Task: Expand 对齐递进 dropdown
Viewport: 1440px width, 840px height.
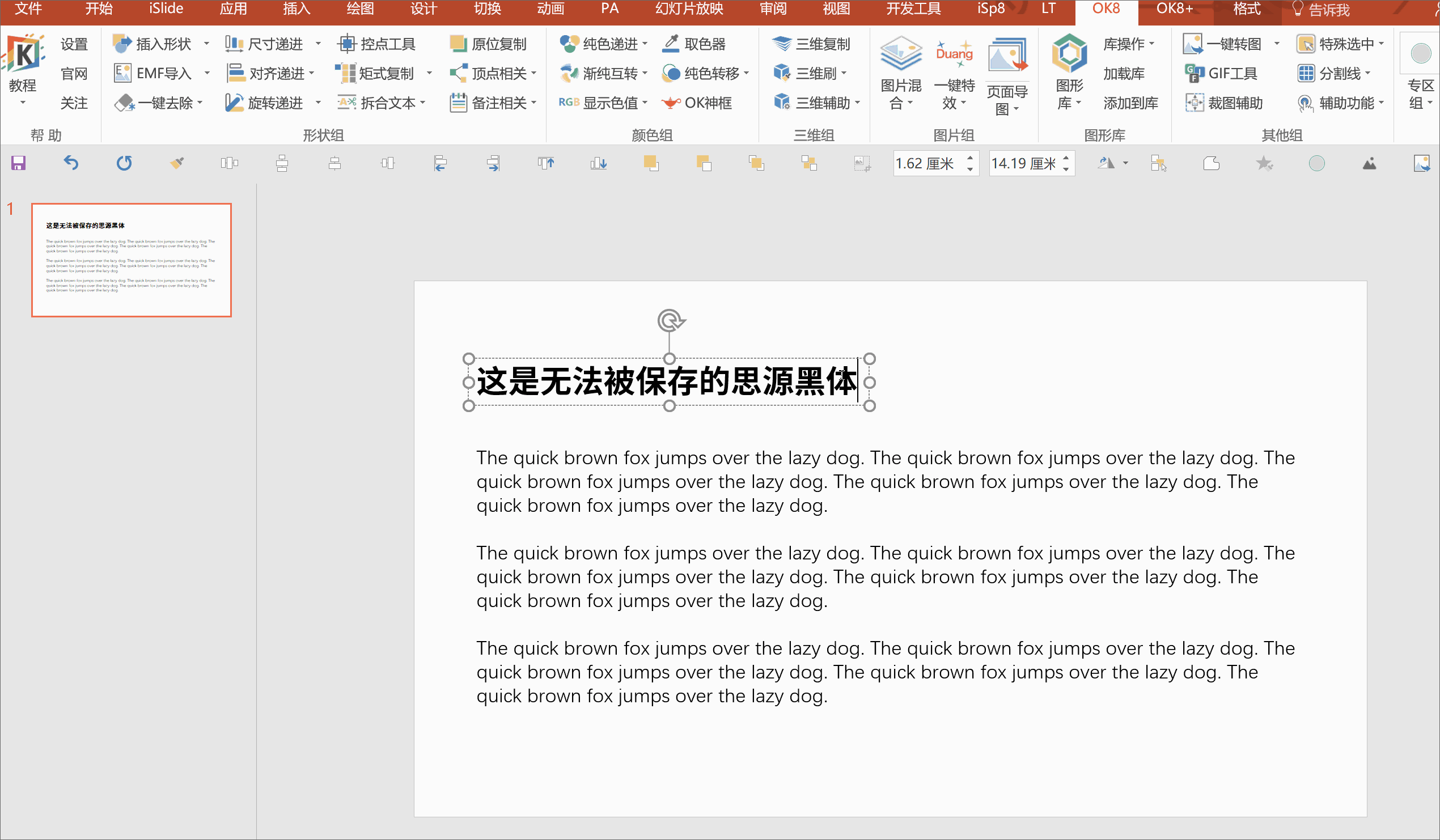Action: (312, 73)
